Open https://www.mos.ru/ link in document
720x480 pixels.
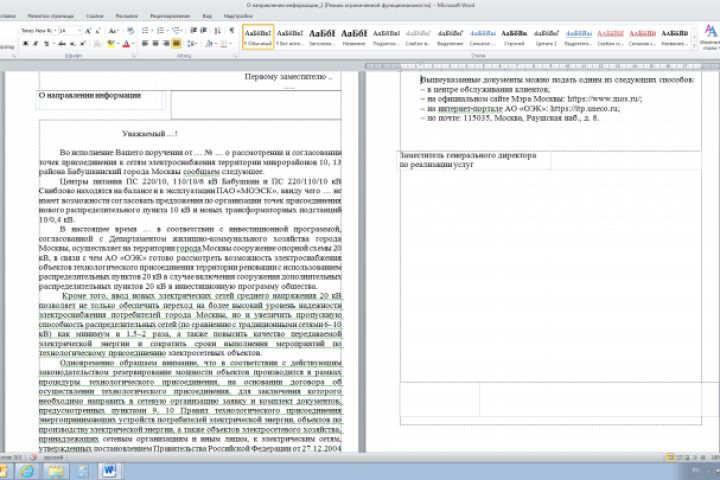[604, 99]
